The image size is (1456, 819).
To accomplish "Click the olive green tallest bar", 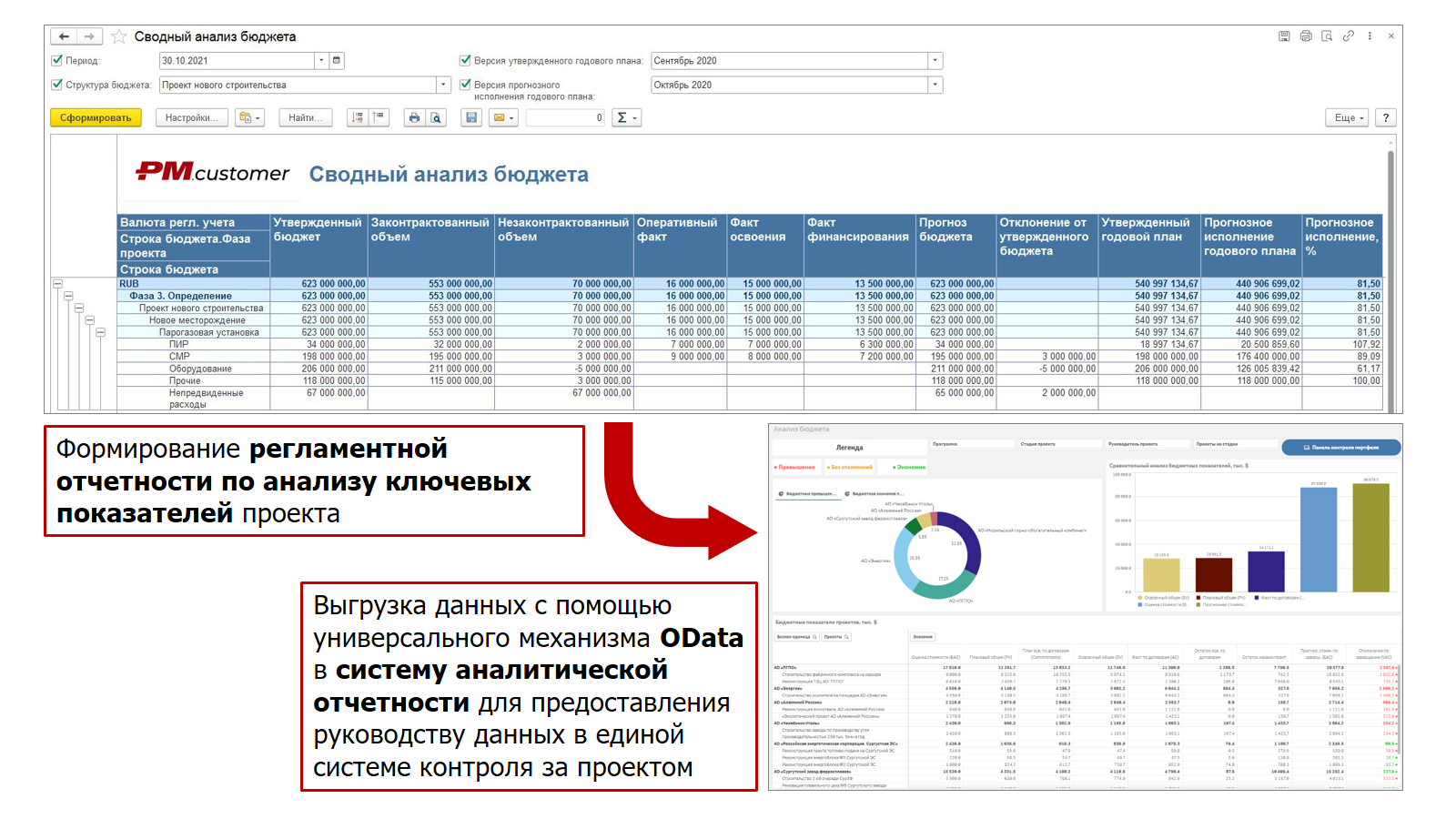I will click(x=1371, y=537).
